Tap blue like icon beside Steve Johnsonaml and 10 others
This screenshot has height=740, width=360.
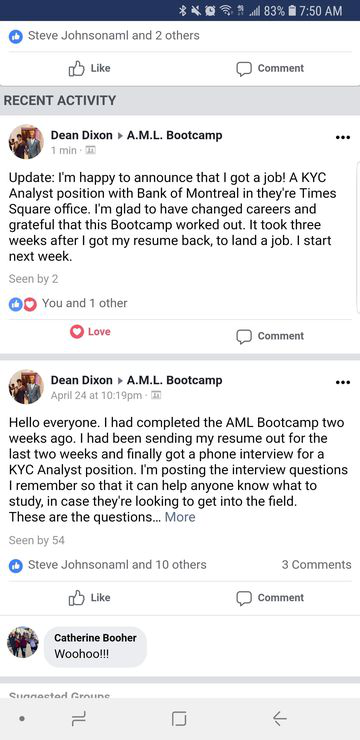pos(16,565)
